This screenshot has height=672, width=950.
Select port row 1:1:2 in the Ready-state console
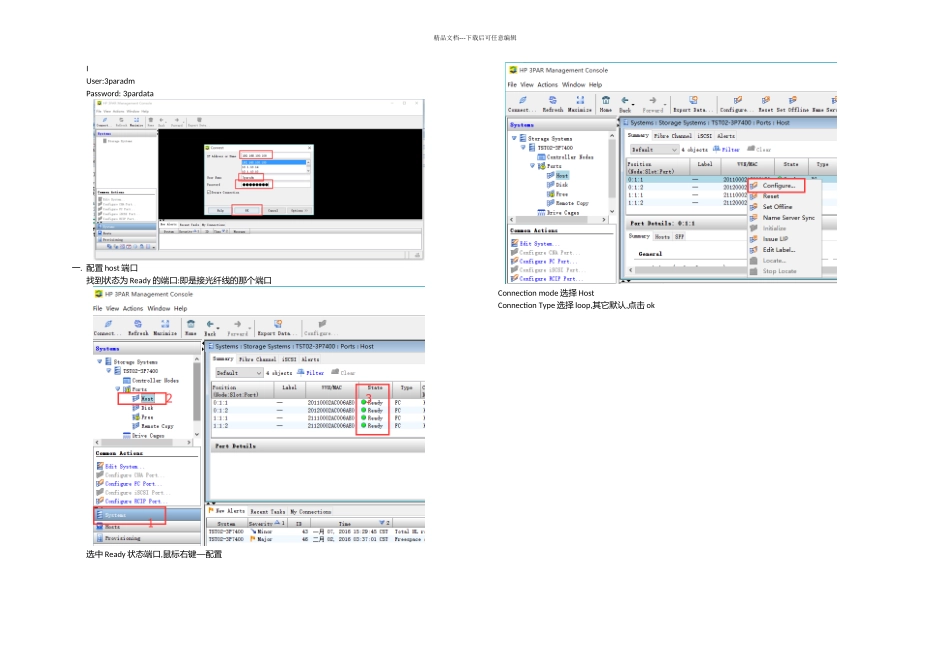[317, 426]
